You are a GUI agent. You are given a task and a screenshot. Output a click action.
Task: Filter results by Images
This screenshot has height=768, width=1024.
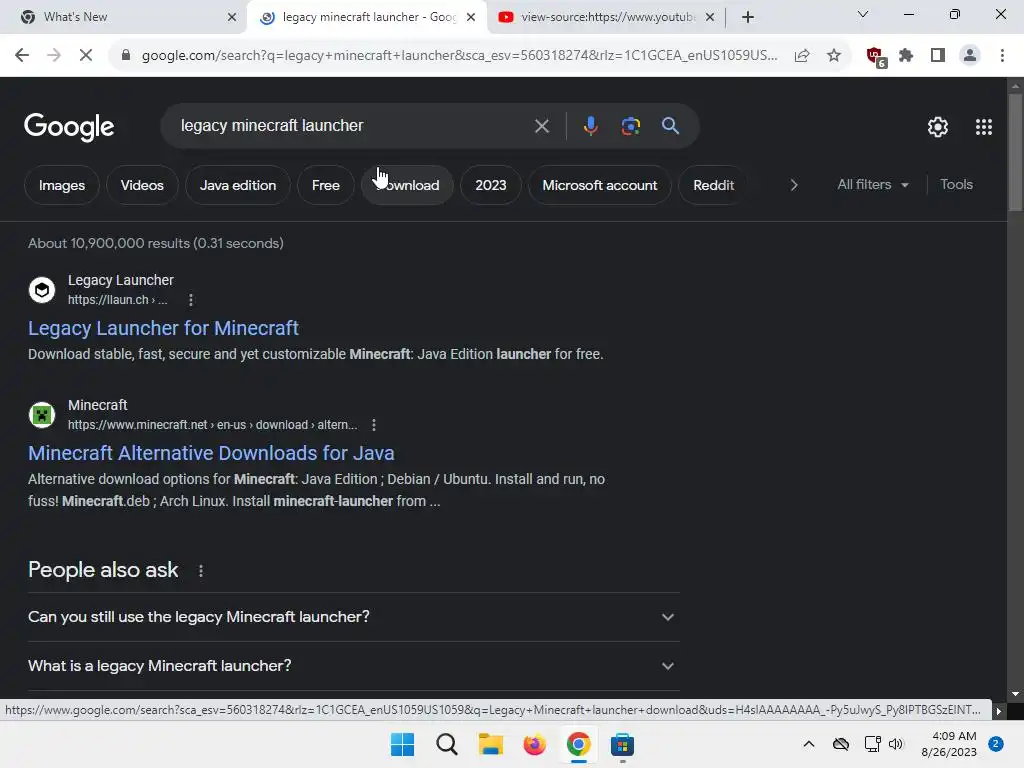coord(62,185)
